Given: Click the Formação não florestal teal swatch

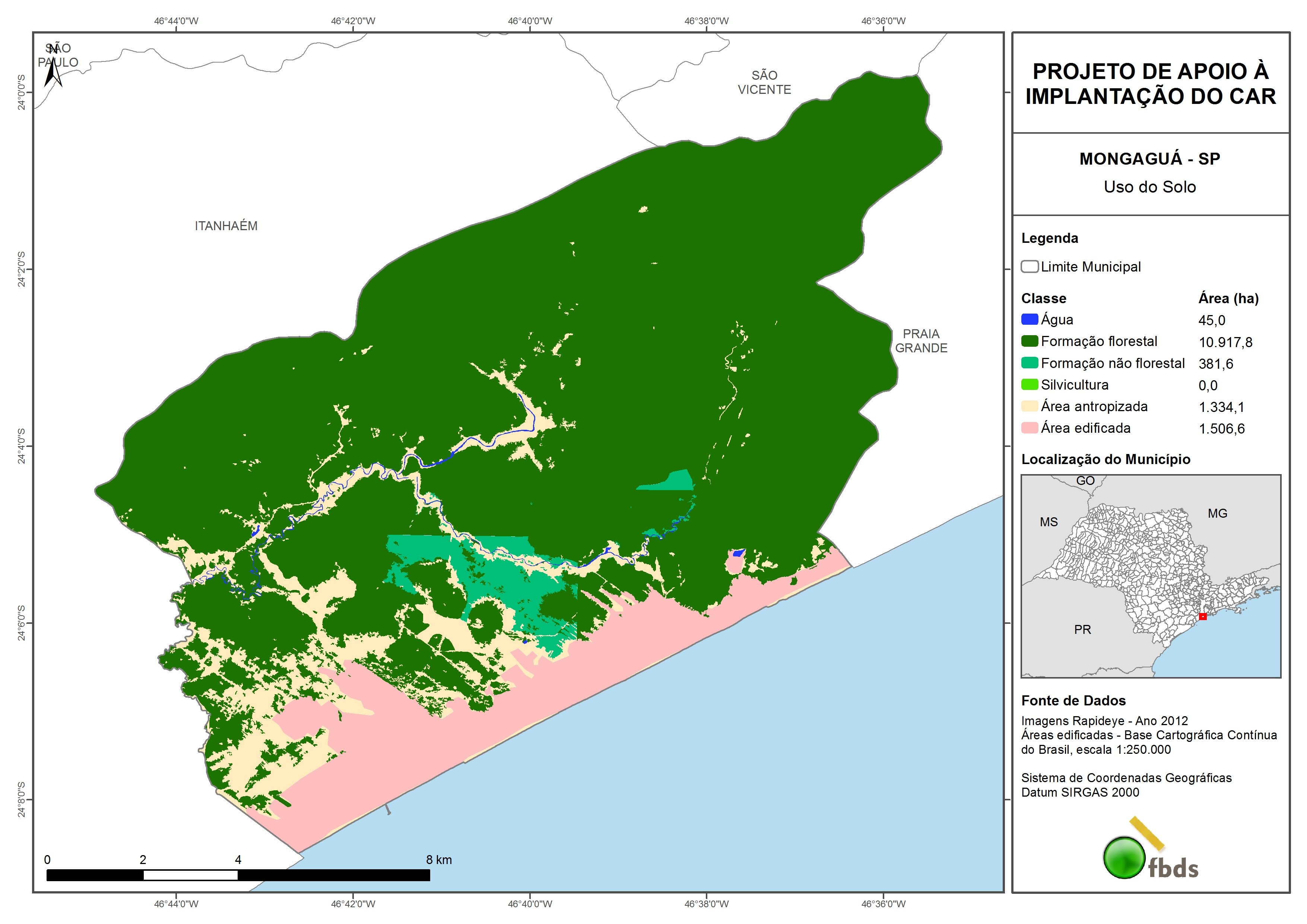Looking at the screenshot, I should [x=1029, y=363].
